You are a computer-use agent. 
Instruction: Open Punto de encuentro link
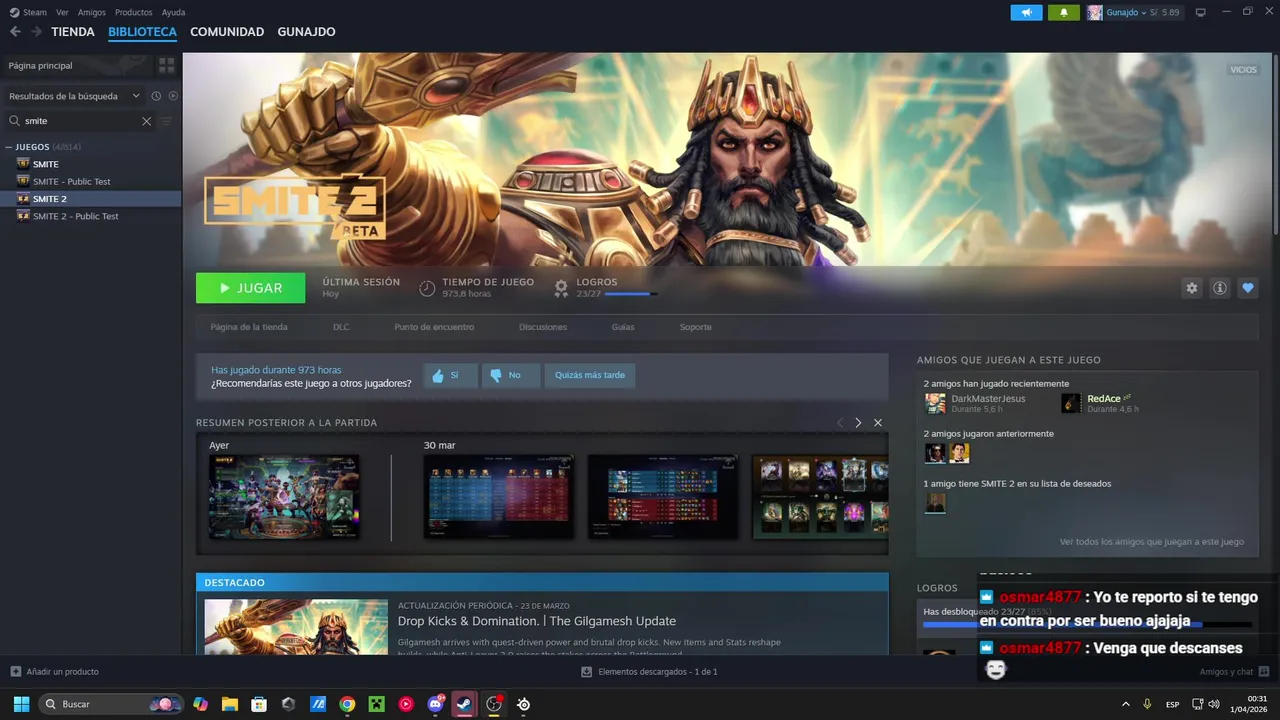(434, 327)
